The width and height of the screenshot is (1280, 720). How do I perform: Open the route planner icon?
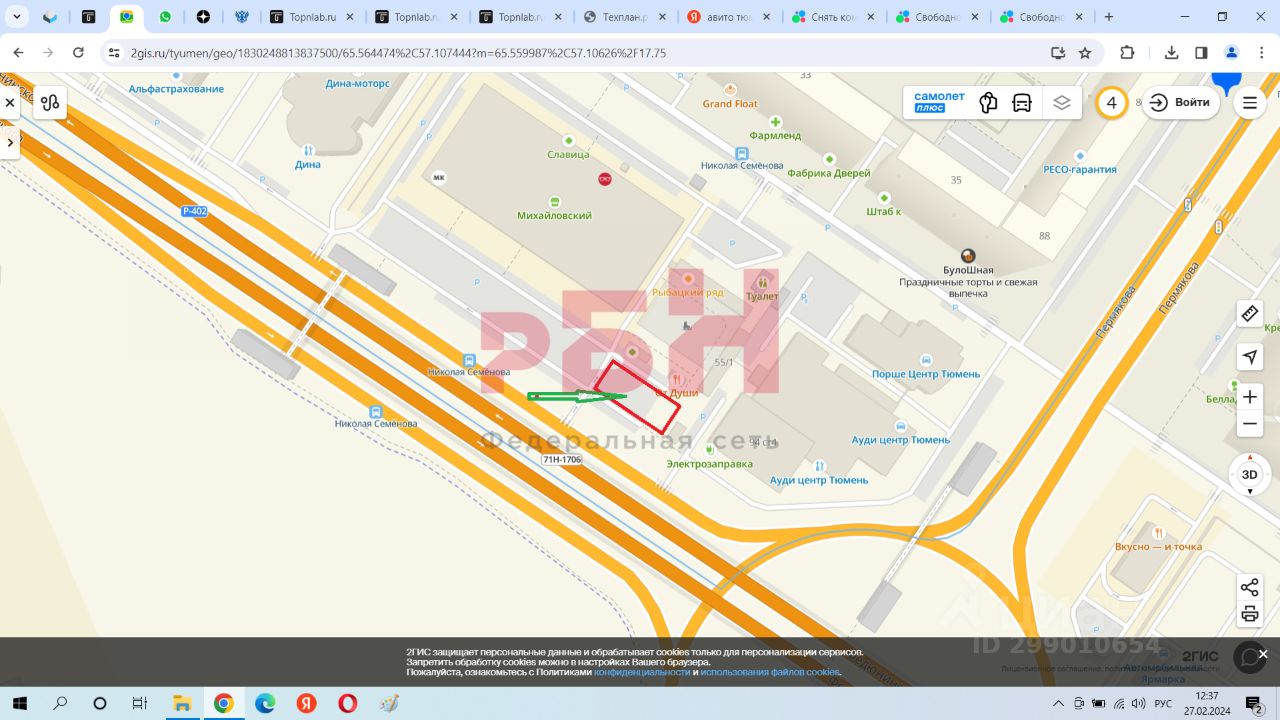[50, 102]
